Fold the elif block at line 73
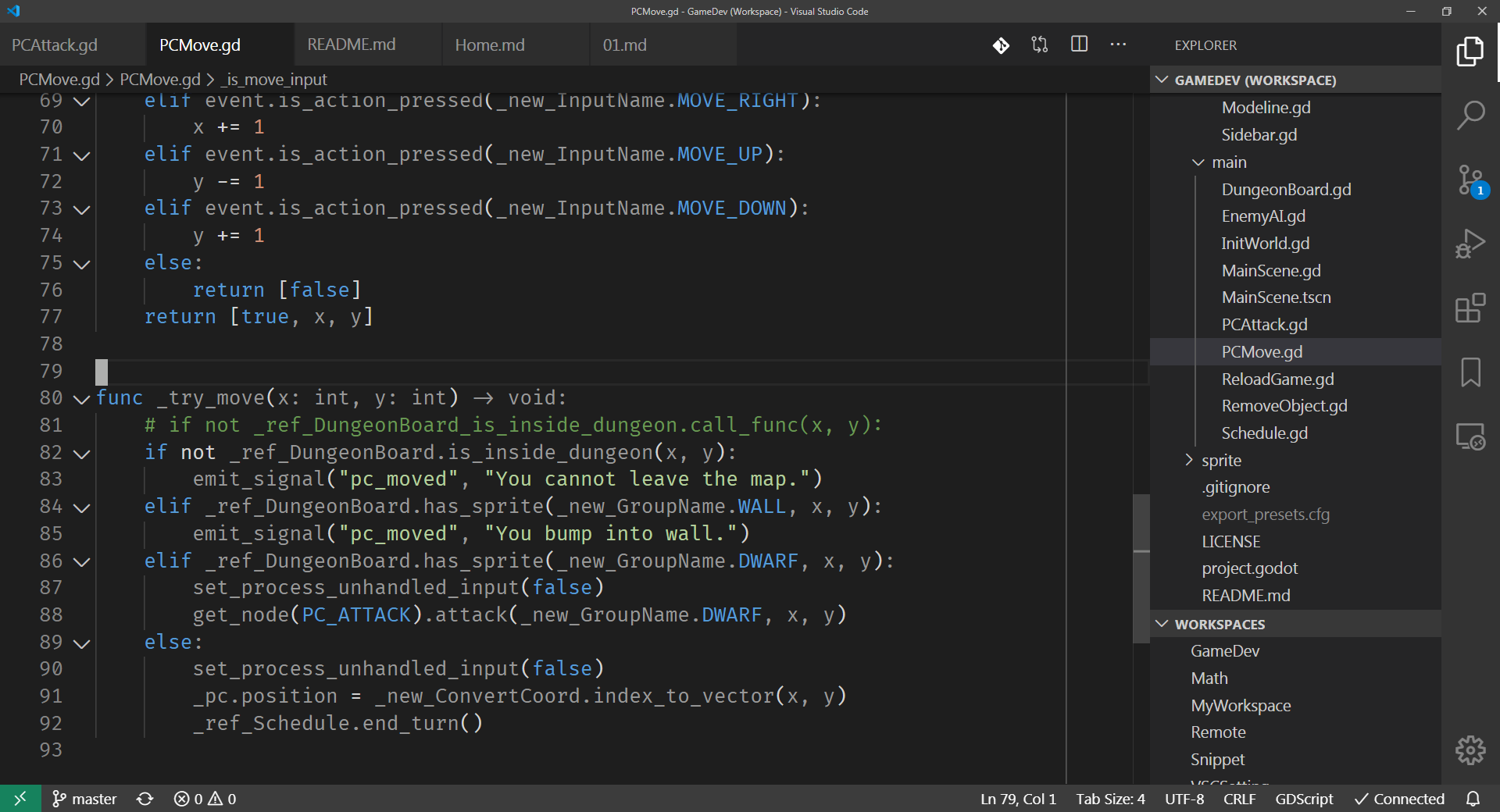Viewport: 1500px width, 812px height. pos(82,209)
